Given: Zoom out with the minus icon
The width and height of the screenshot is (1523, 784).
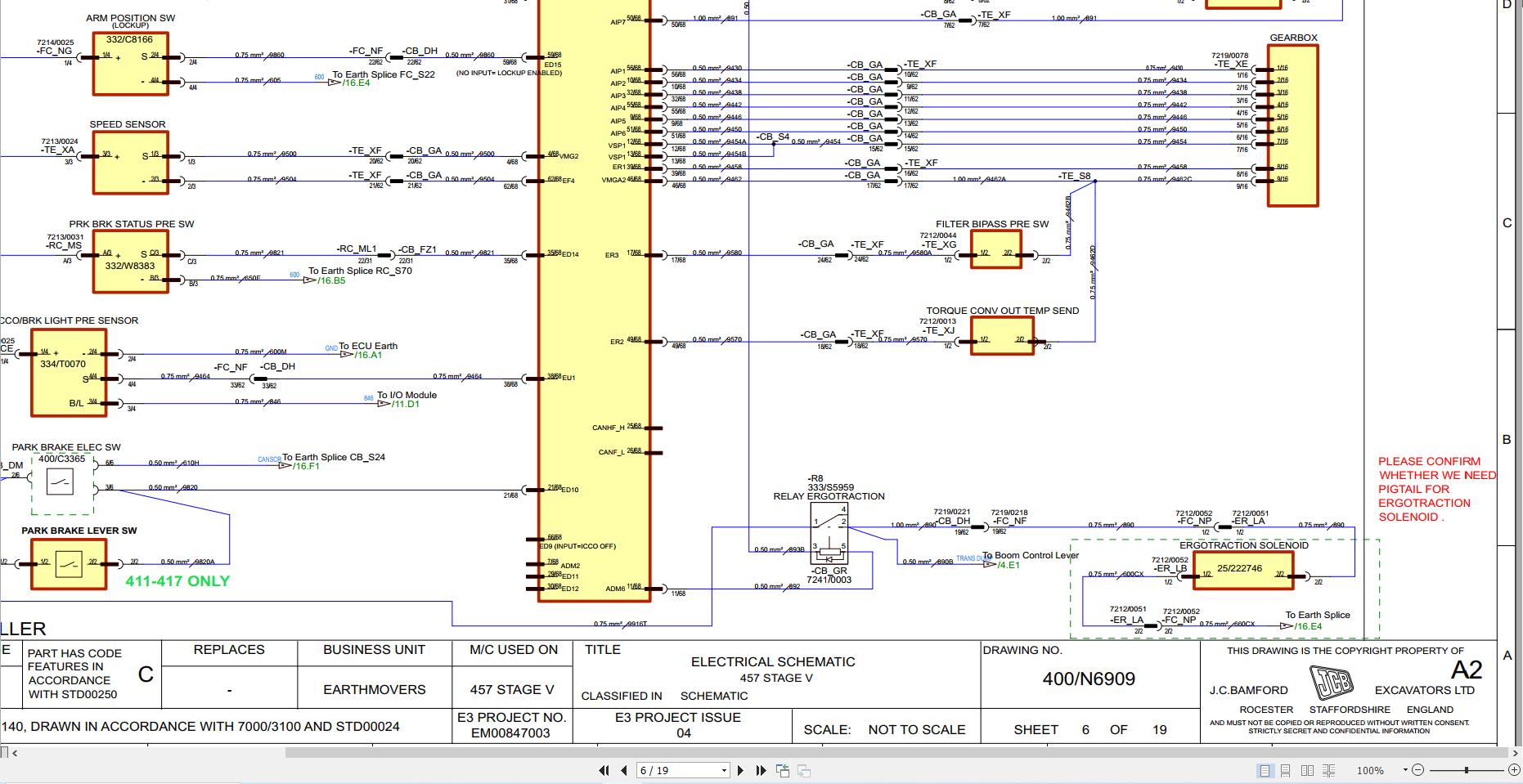Looking at the screenshot, I should [x=1418, y=770].
